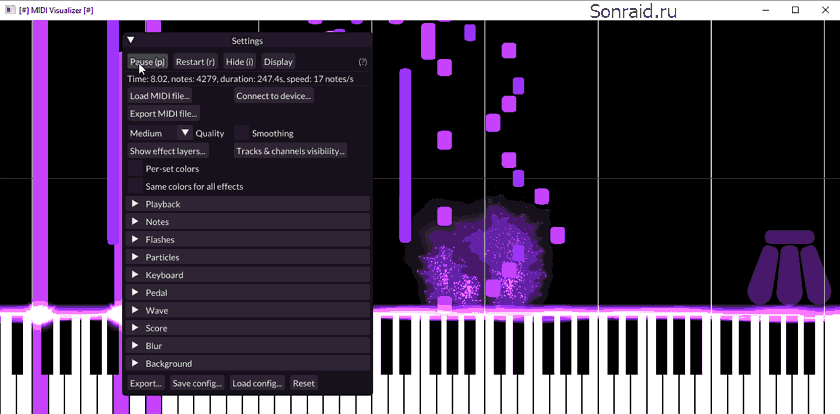Expand the Particles section

tap(248, 257)
